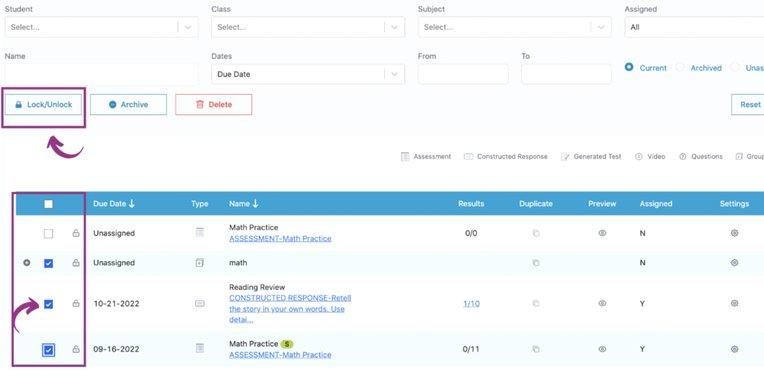The height and width of the screenshot is (379, 764).
Task: Open settings gear for 'math' row
Action: (x=734, y=263)
